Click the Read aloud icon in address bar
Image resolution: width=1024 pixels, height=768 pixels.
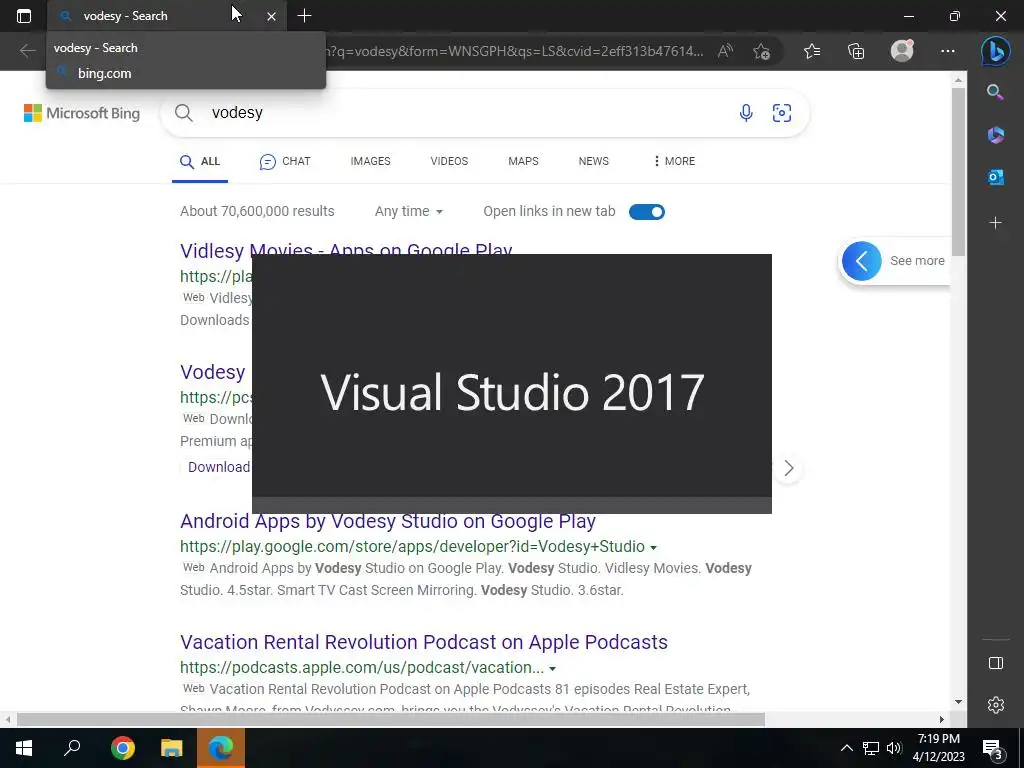pos(725,51)
